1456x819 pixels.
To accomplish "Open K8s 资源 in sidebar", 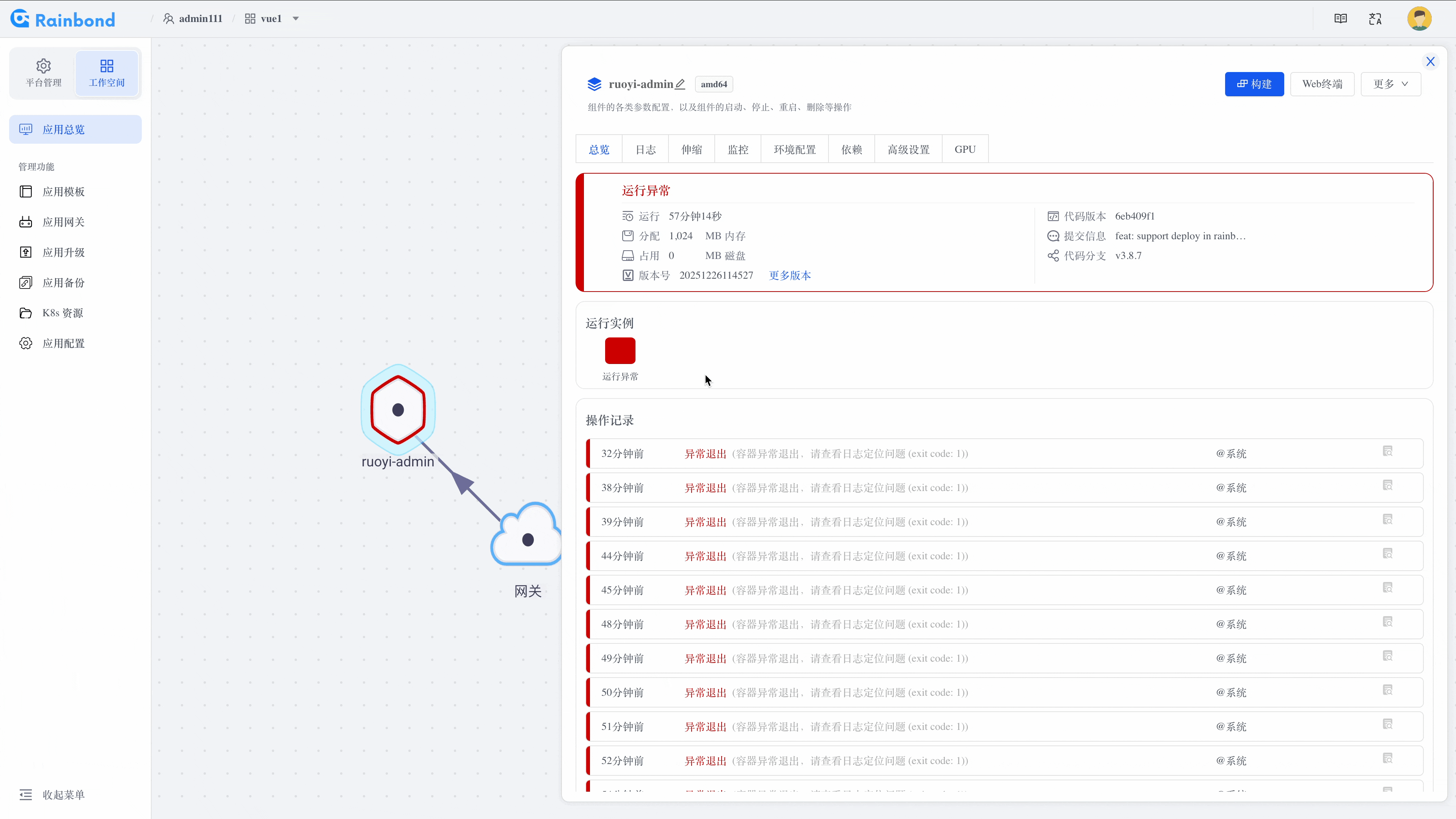I will tap(62, 313).
